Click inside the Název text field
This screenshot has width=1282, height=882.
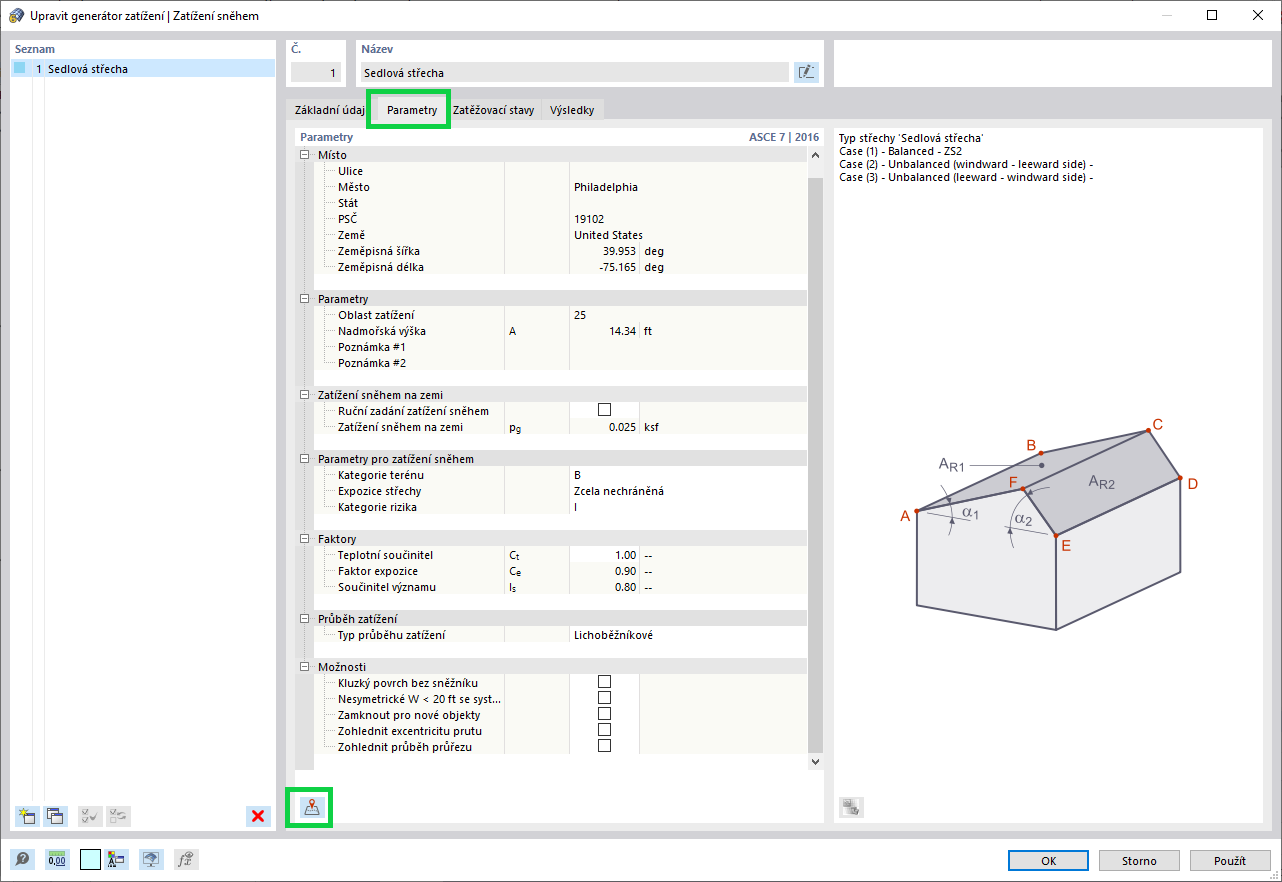[x=570, y=71]
